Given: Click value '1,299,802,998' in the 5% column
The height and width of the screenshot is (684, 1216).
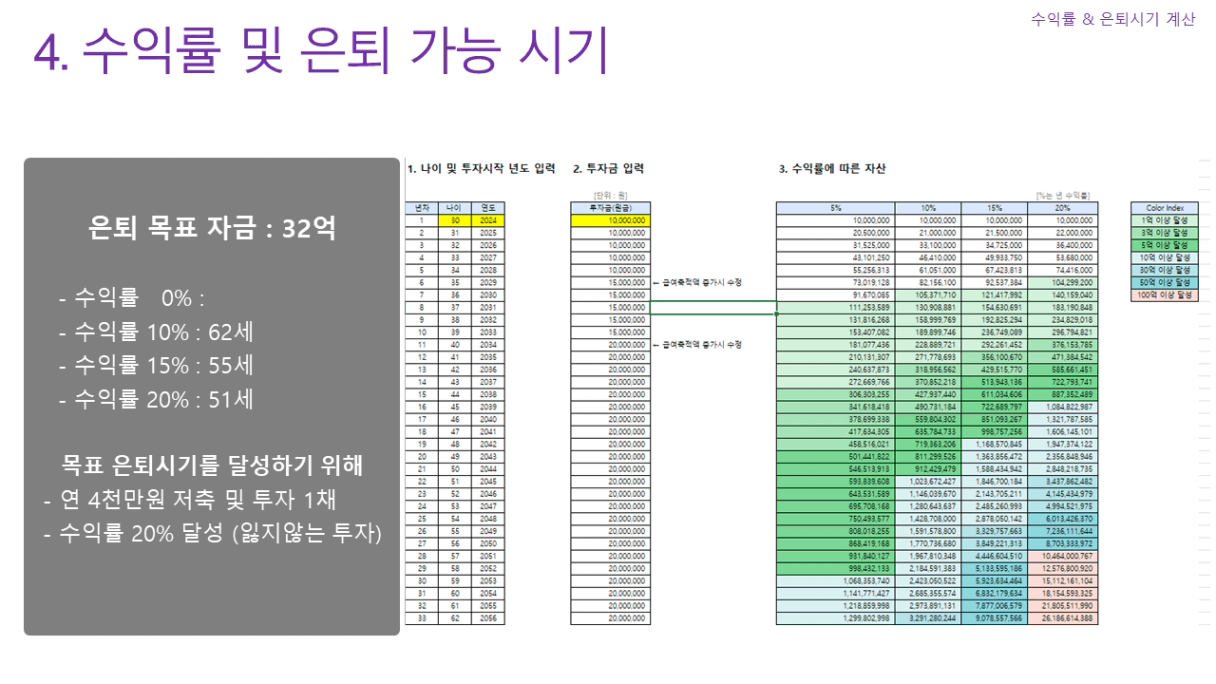Looking at the screenshot, I should coord(835,619).
